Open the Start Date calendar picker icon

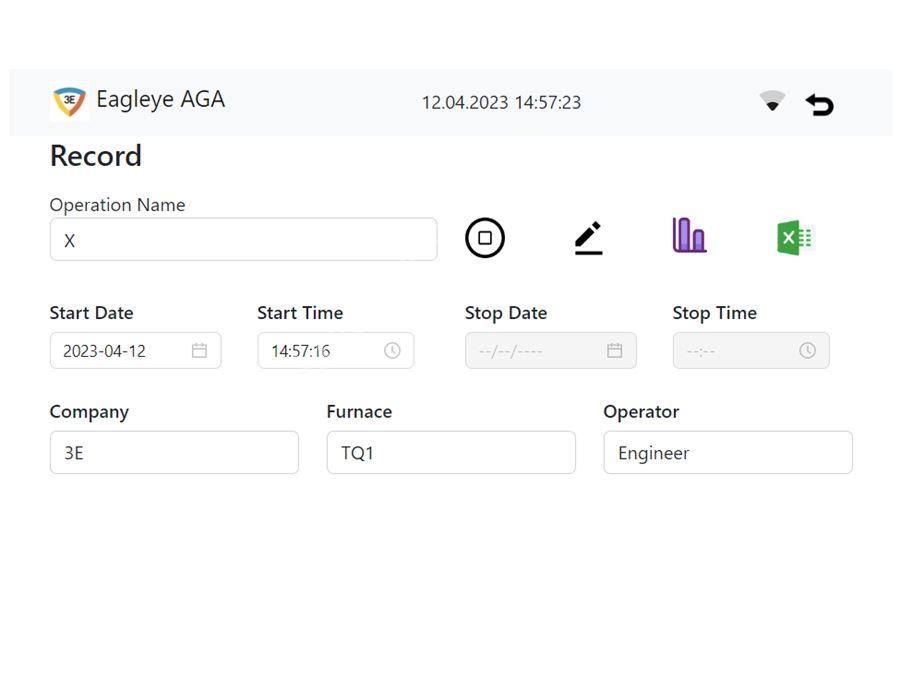coord(199,351)
